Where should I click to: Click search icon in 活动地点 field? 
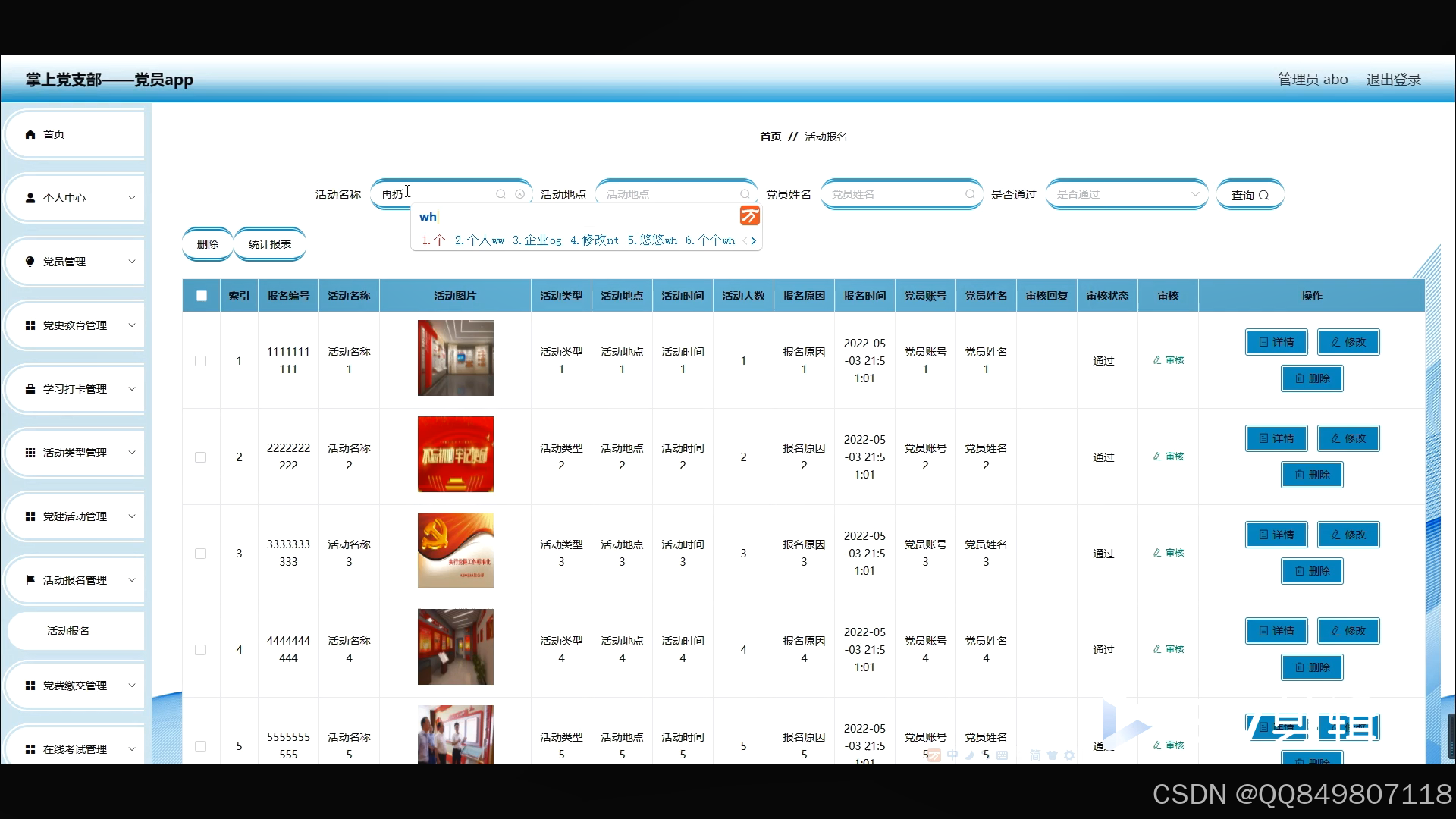(745, 194)
